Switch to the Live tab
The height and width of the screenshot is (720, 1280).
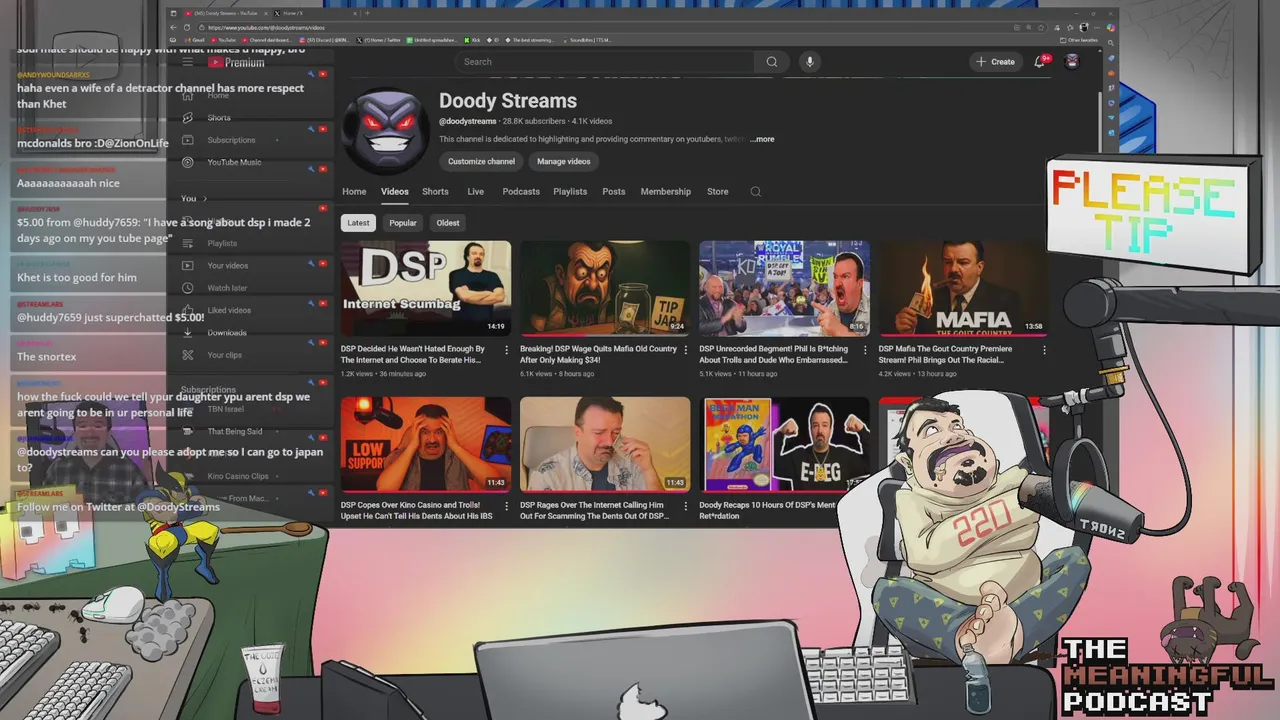tap(475, 192)
